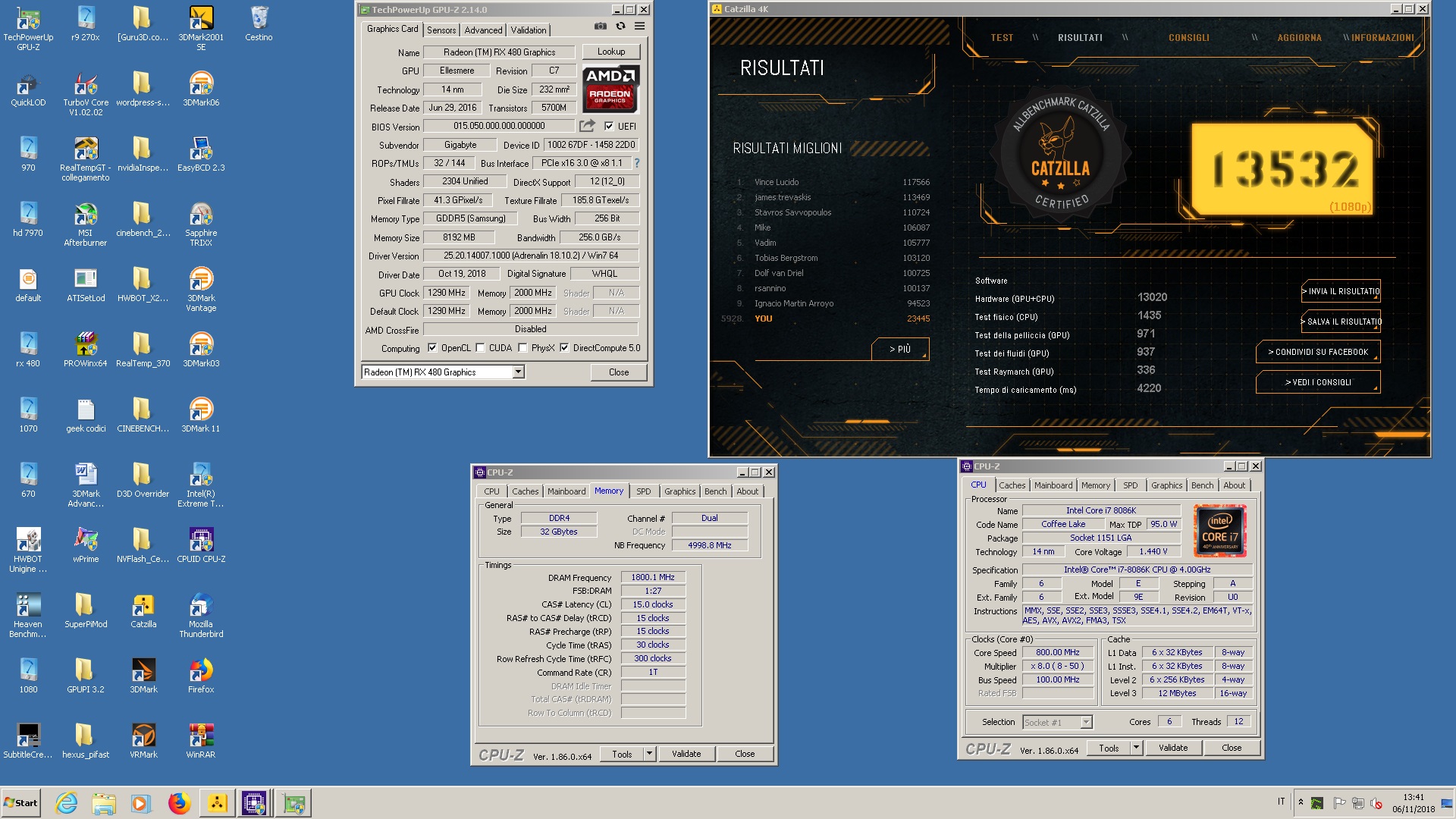Screen dimensions: 1456x819
Task: Toggle the UEFI checkbox in GPU-Z
Action: click(x=609, y=127)
